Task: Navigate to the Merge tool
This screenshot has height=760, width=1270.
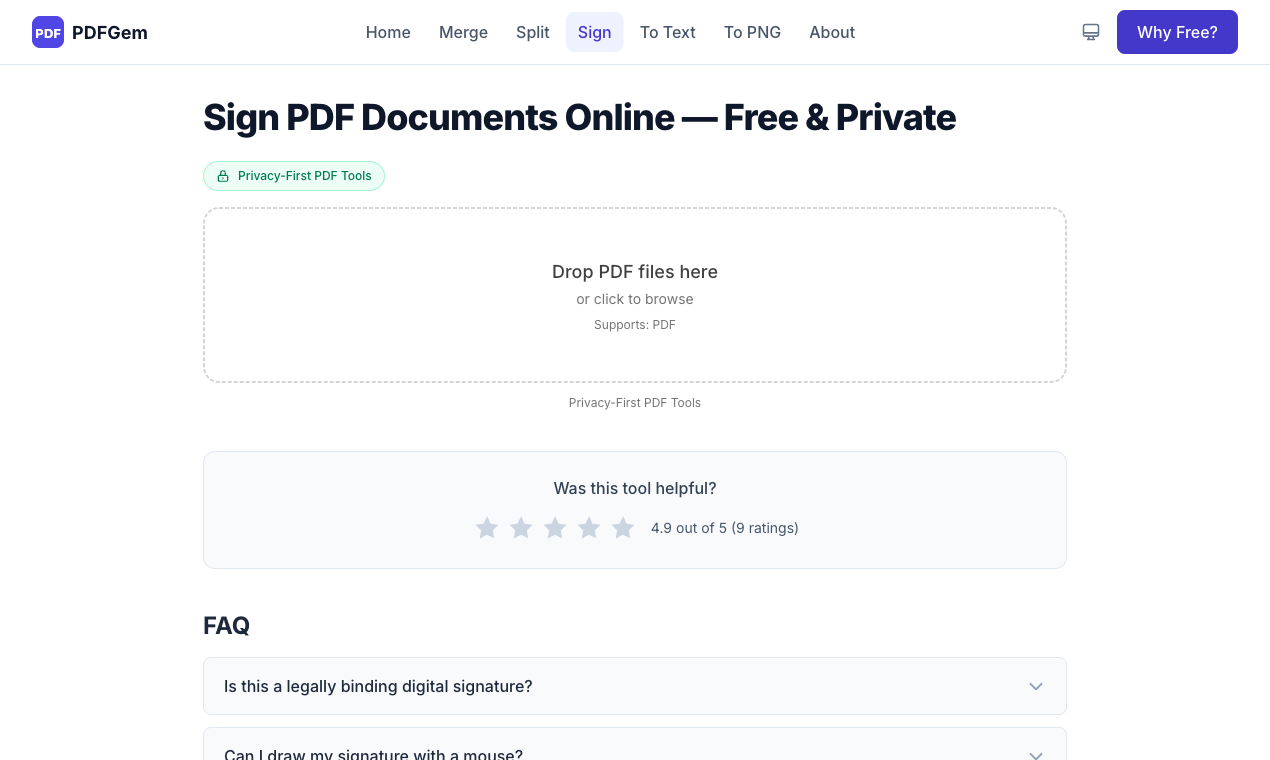Action: coord(463,32)
